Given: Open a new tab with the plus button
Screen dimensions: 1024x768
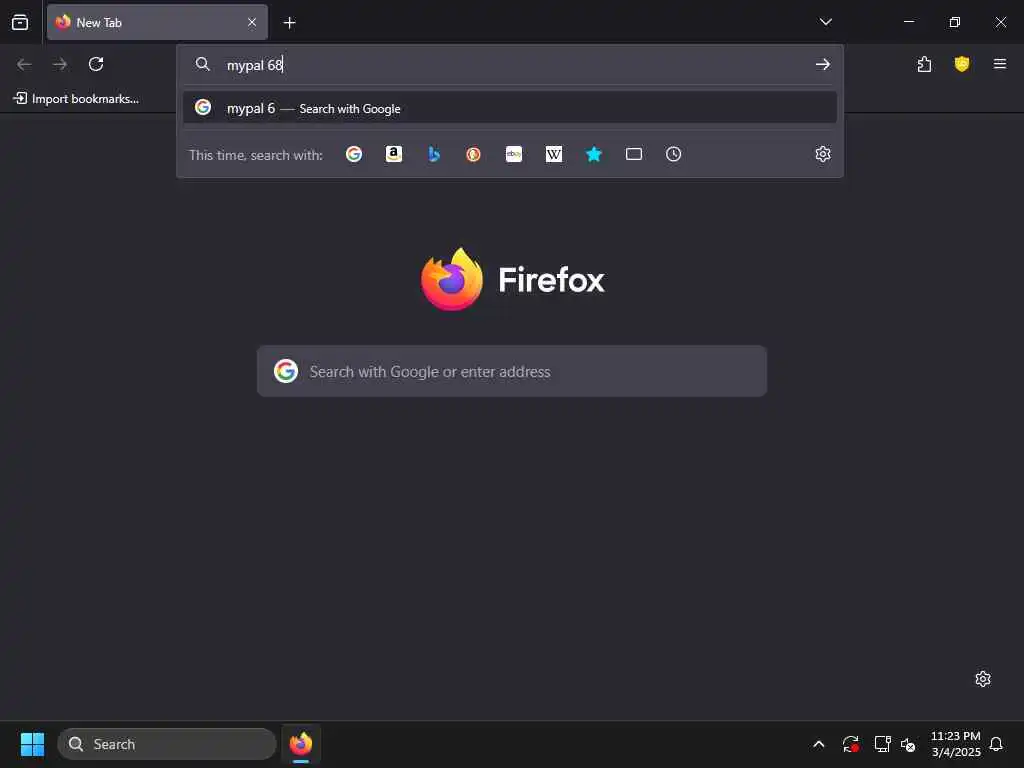Looking at the screenshot, I should coord(289,23).
